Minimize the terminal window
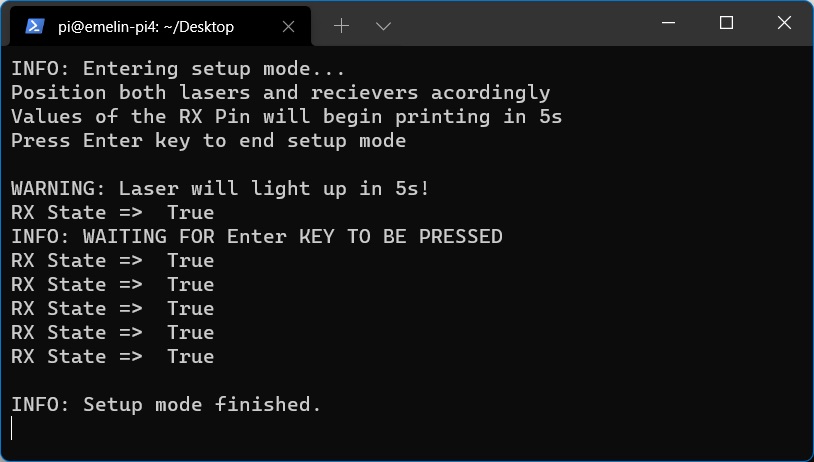Image resolution: width=814 pixels, height=462 pixels. point(668,23)
